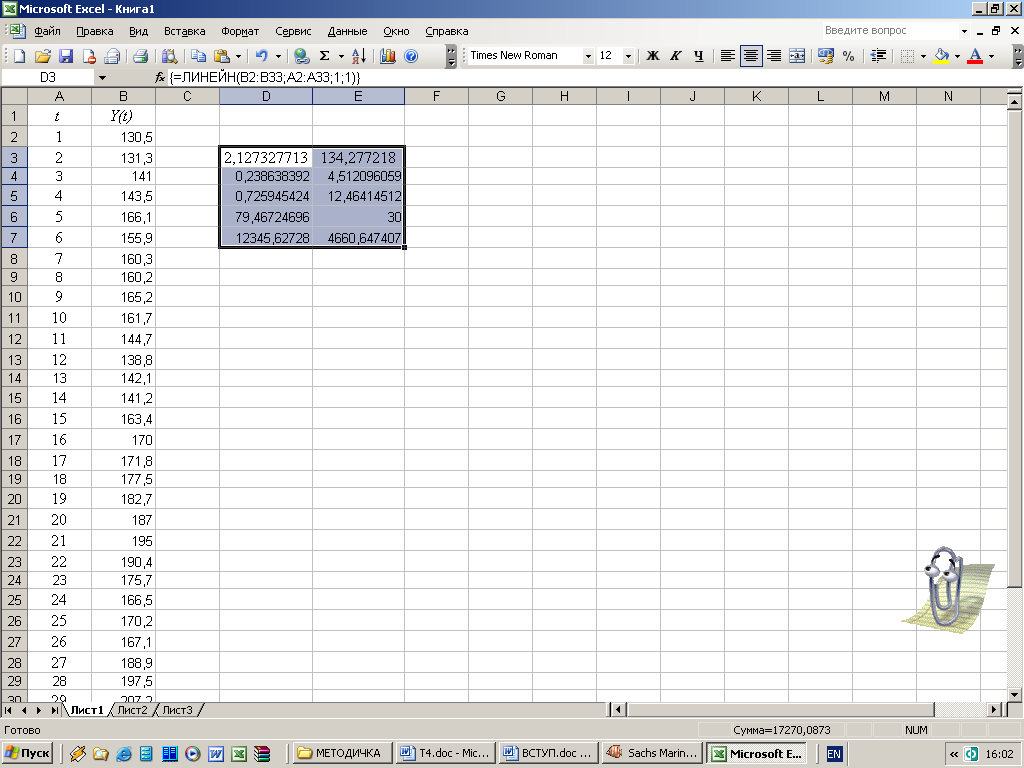Viewport: 1024px width, 768px height.
Task: Click the formula bar with ЛИНЕЙН formula
Action: [x=588, y=77]
